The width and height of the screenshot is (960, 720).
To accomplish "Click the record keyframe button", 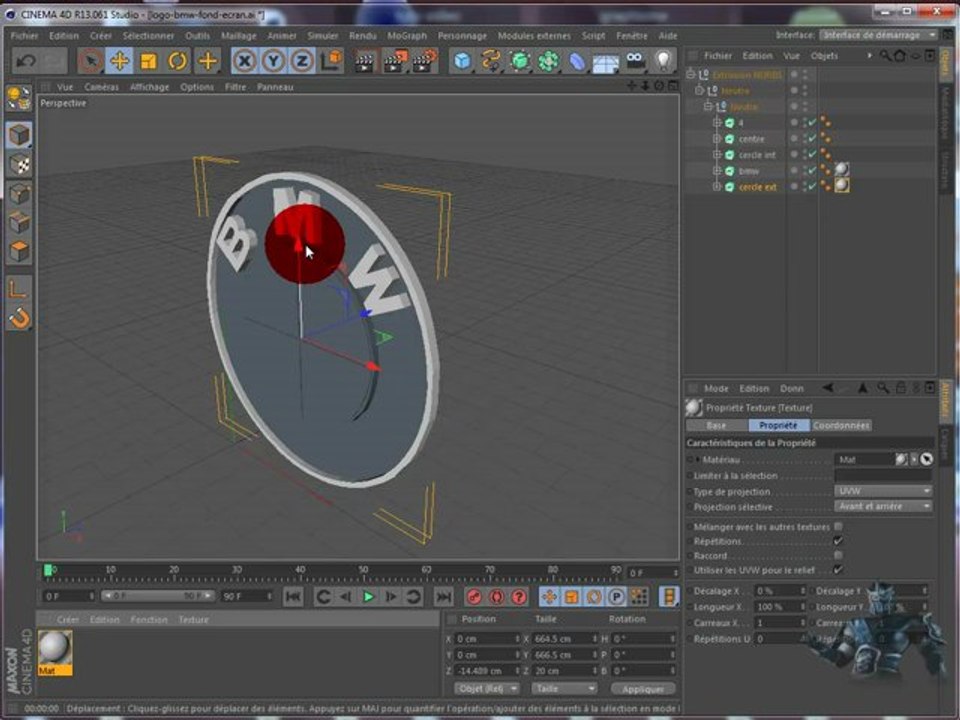I will 474,596.
